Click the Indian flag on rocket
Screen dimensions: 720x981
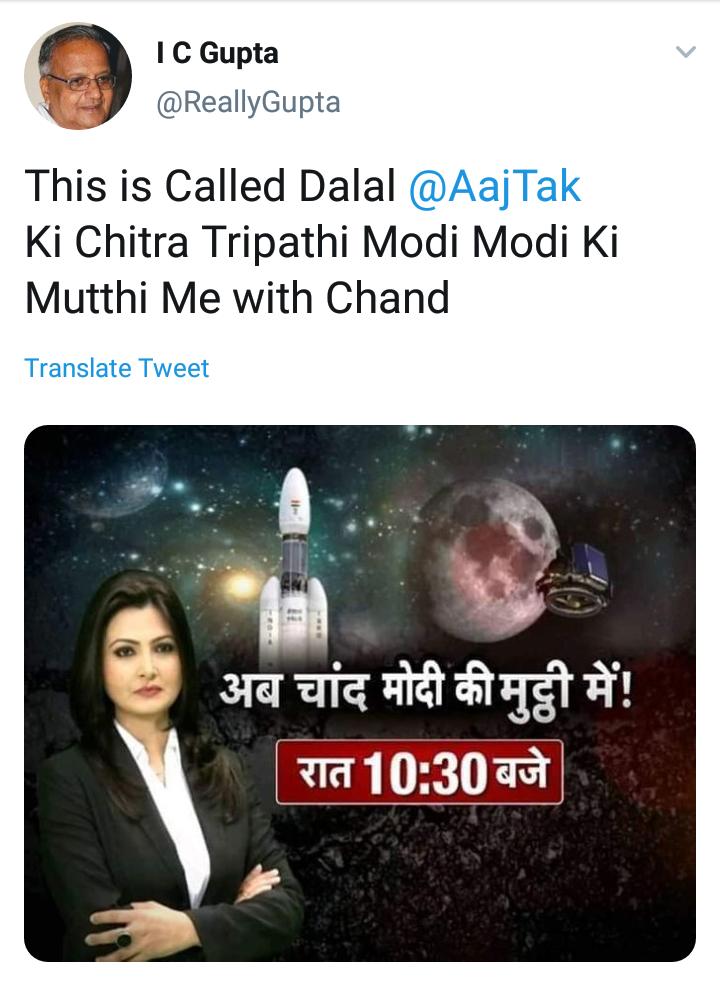tap(294, 503)
